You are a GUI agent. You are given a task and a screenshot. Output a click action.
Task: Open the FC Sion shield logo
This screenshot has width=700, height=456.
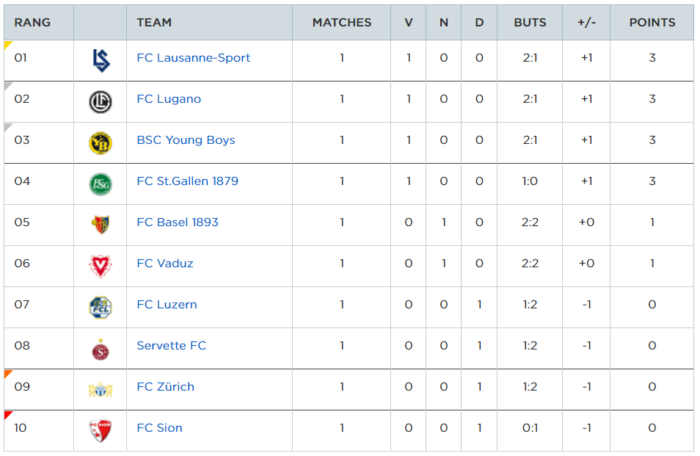pyautogui.click(x=100, y=431)
